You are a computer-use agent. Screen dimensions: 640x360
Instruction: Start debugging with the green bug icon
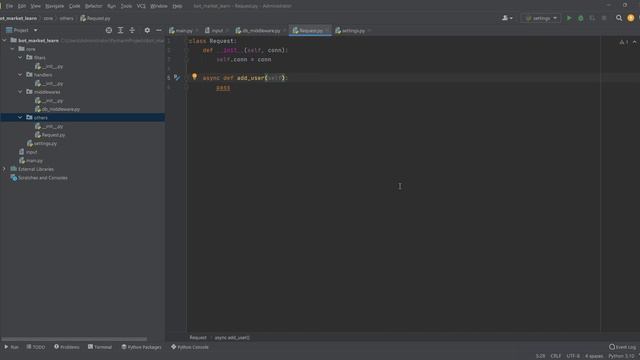pyautogui.click(x=580, y=18)
